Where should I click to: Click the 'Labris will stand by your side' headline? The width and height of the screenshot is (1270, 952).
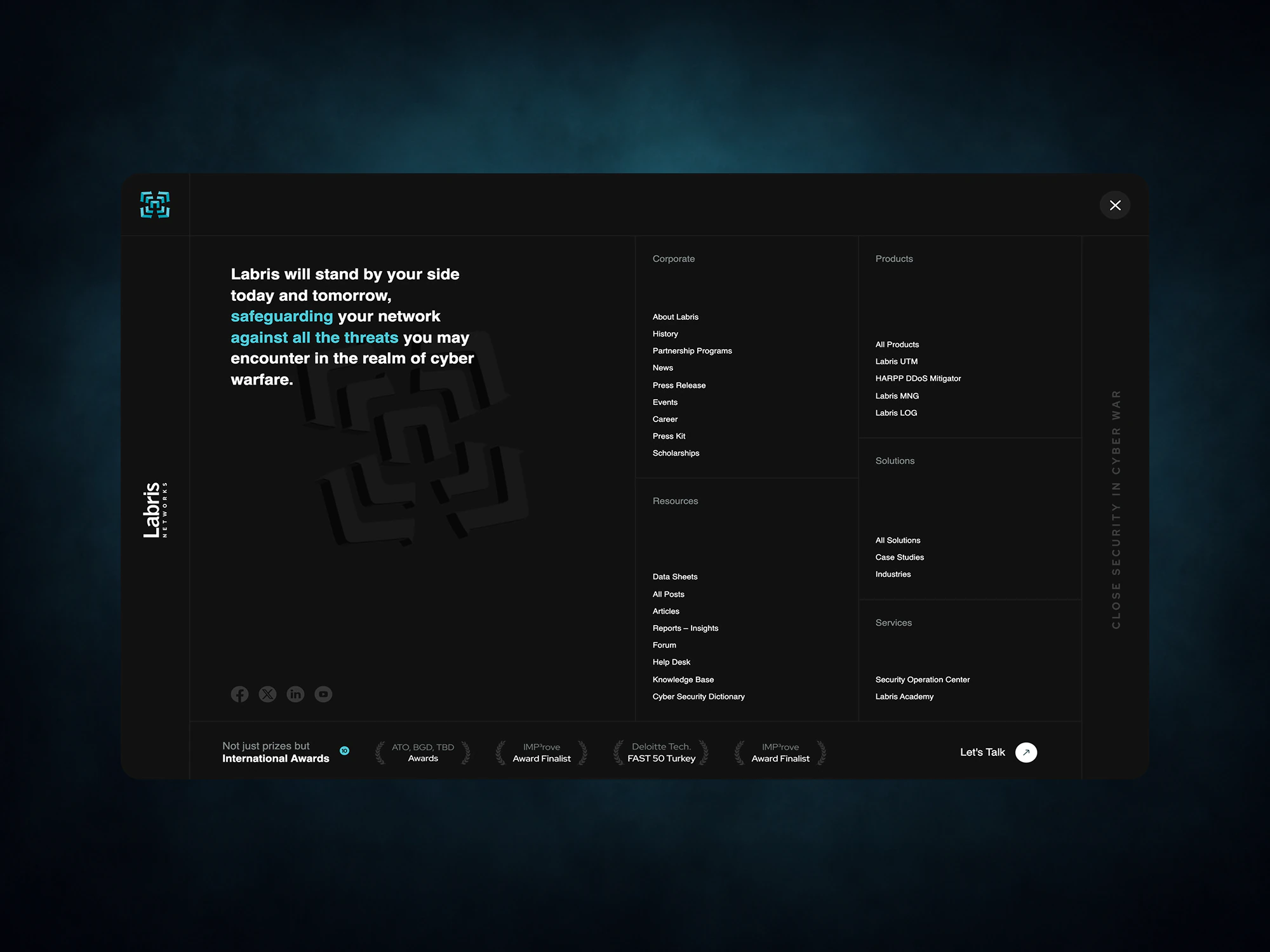point(352,327)
